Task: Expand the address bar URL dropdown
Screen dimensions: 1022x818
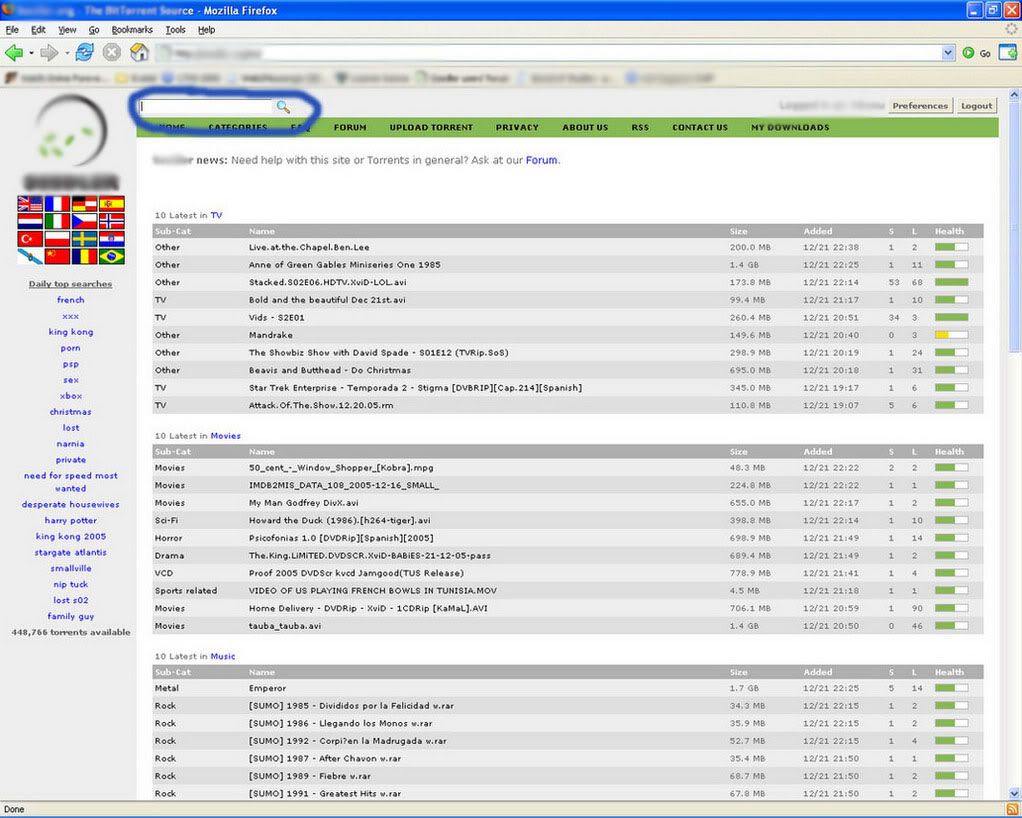Action: point(948,53)
